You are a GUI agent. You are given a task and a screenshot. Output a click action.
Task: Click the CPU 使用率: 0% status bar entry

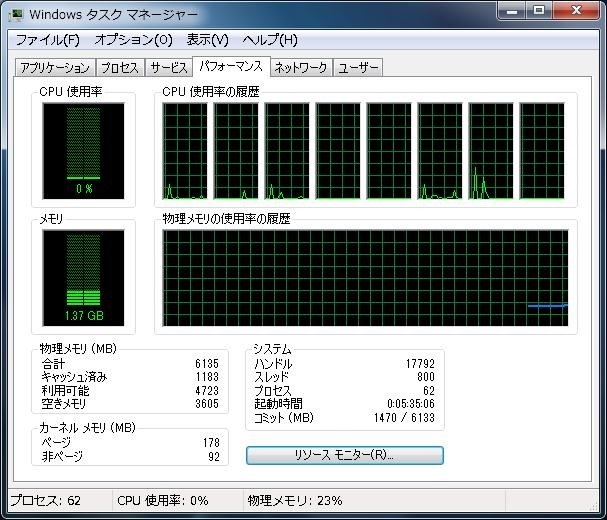point(163,501)
